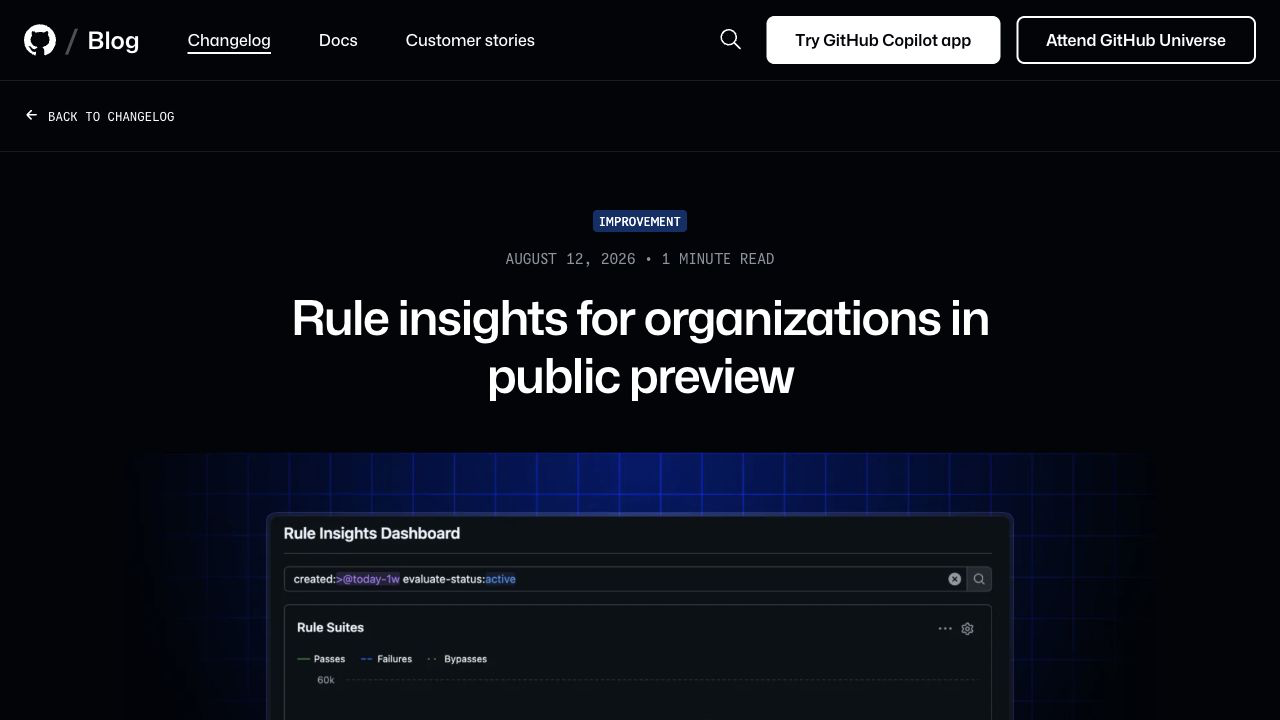
Task: Click the article title heading
Action: [x=640, y=348]
